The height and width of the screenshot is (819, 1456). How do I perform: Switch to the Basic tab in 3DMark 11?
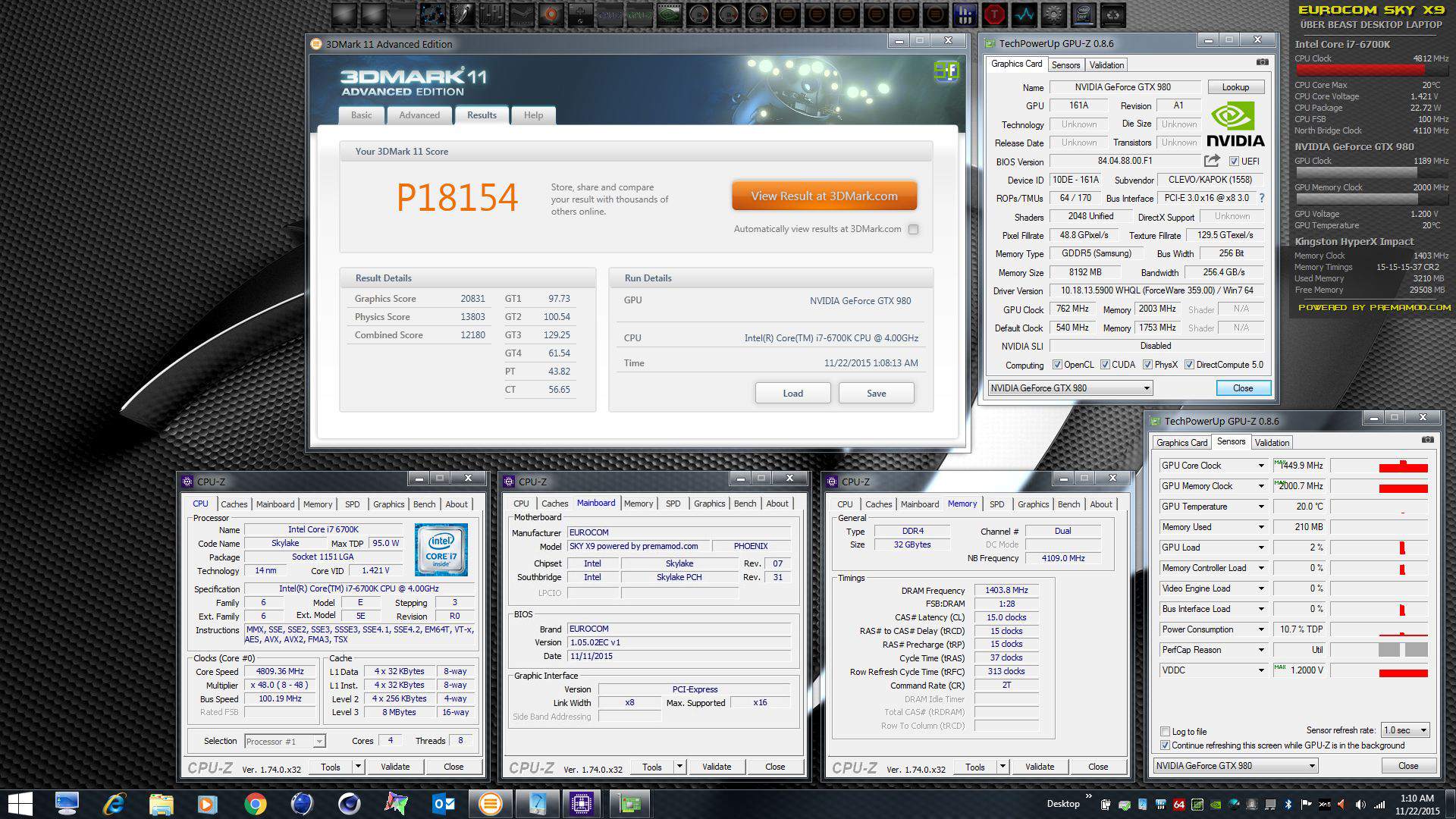click(362, 115)
